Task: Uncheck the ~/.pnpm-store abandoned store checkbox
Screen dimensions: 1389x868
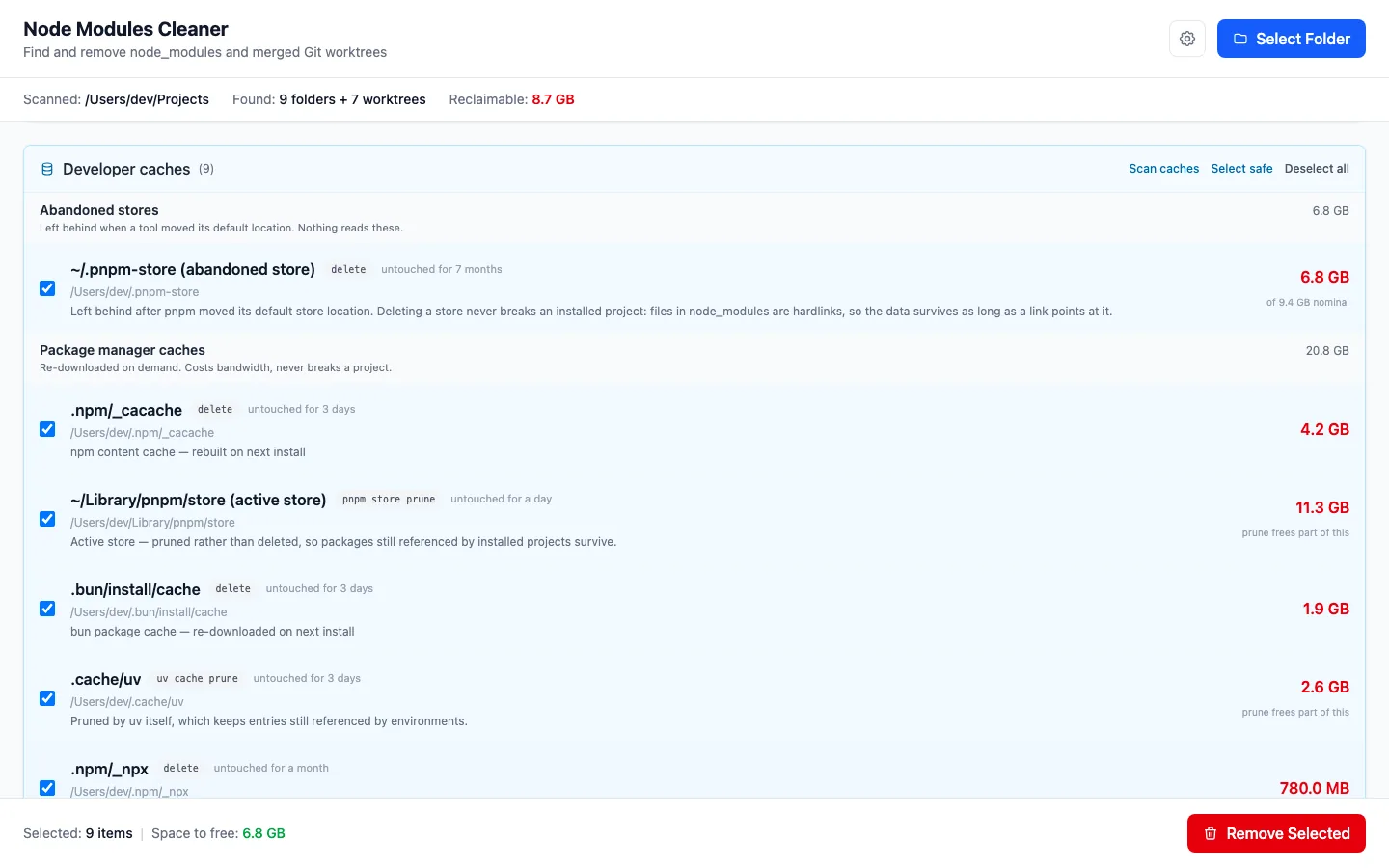Action: click(x=47, y=288)
